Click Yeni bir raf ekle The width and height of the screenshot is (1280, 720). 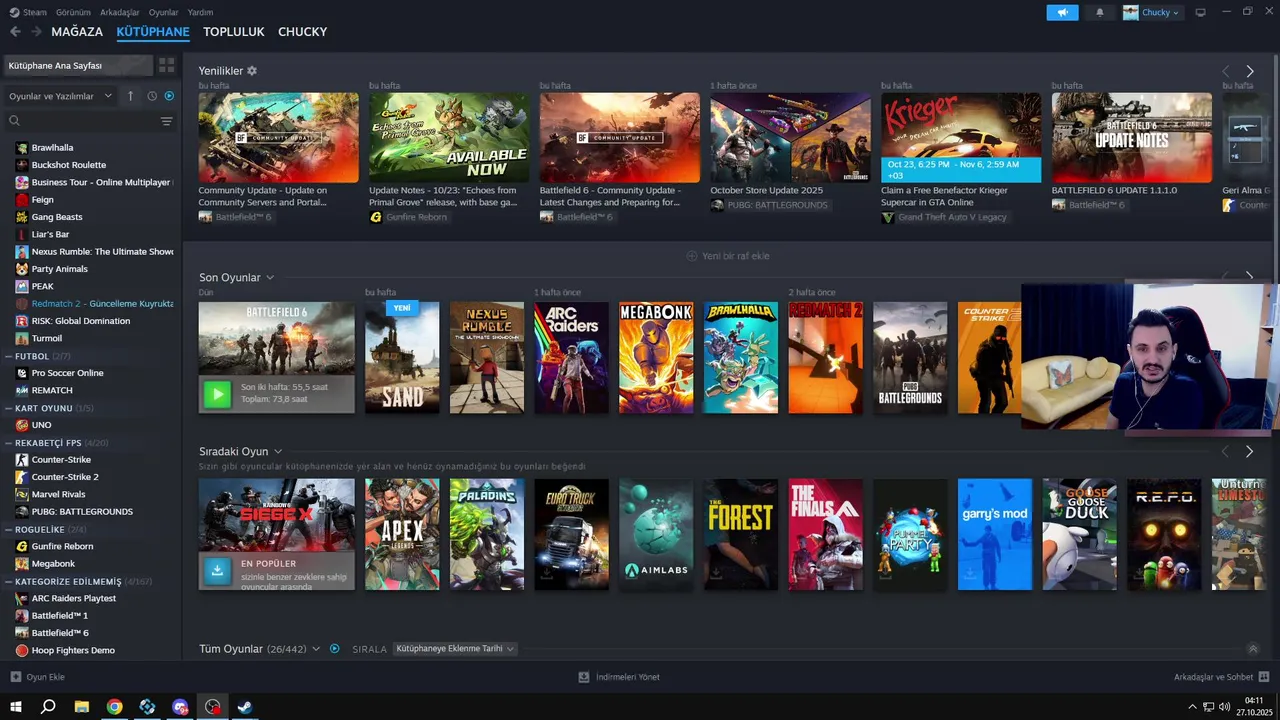728,256
